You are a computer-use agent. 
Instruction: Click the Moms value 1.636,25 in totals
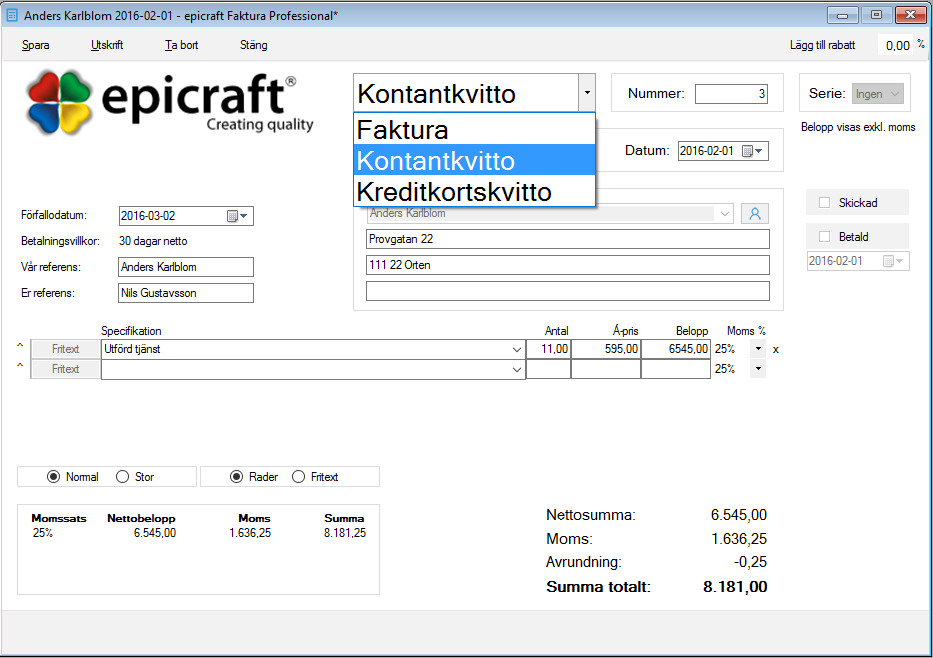coord(739,539)
